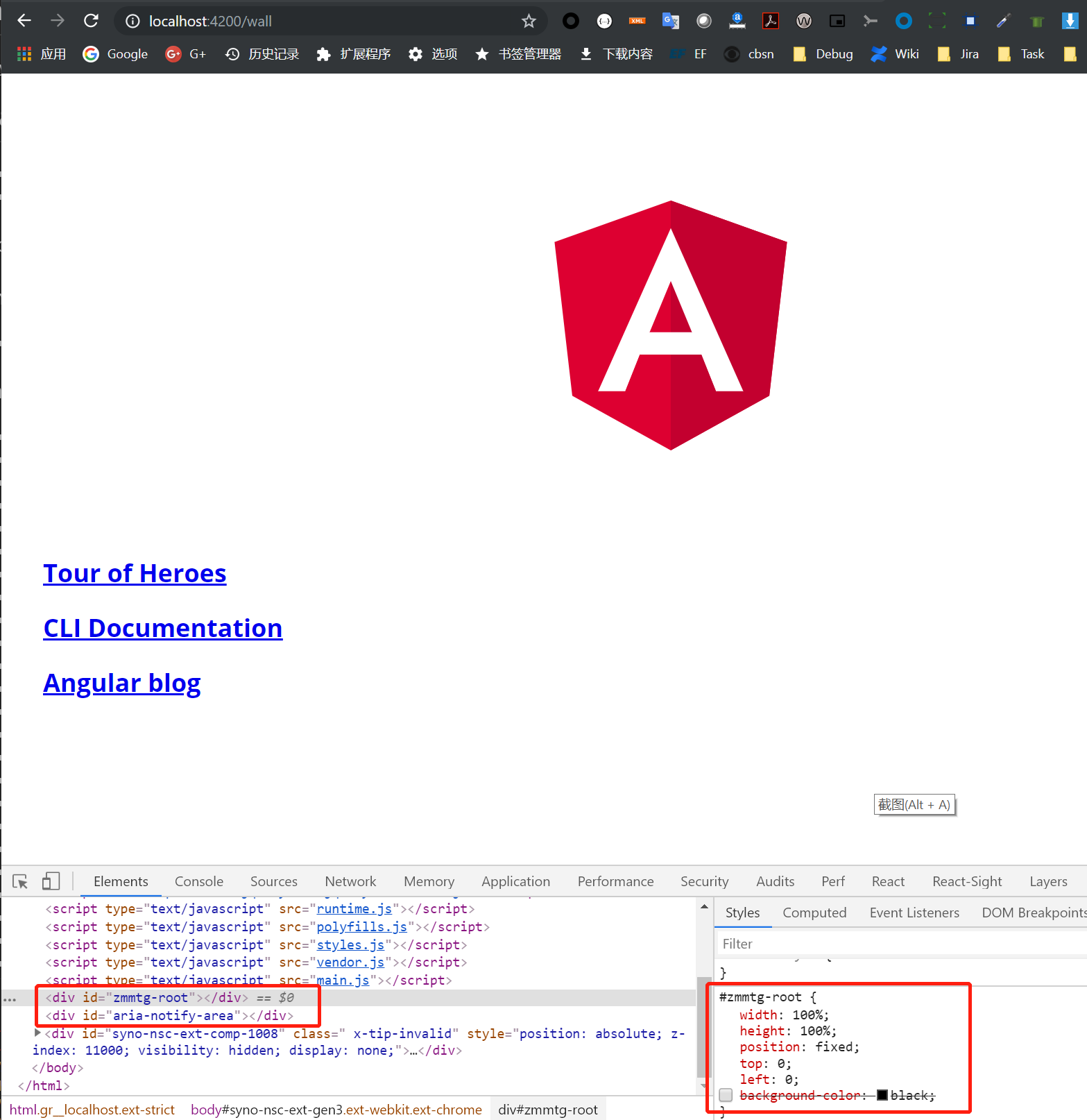
Task: Reload the localhost page
Action: (91, 21)
